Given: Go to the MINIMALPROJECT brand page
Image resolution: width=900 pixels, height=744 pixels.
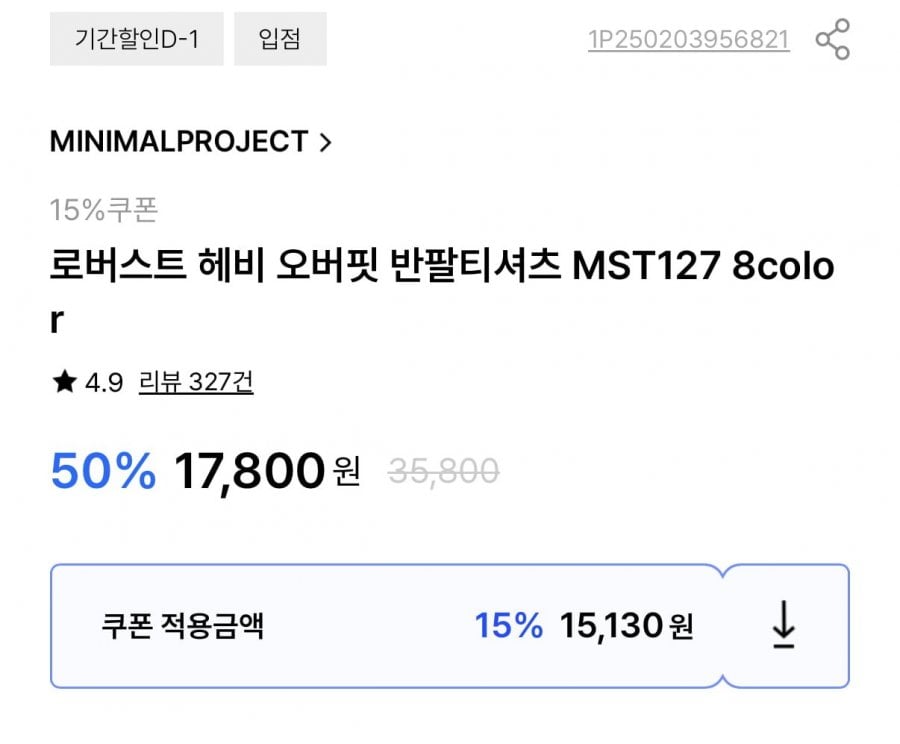Looking at the screenshot, I should tap(179, 142).
